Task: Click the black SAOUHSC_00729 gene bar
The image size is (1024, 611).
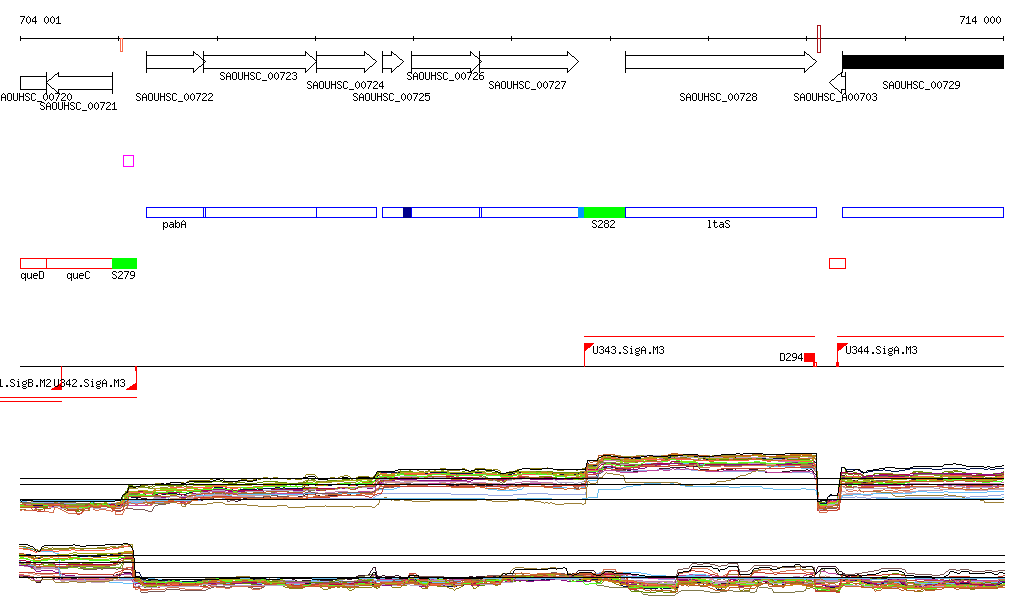Action: pyautogui.click(x=922, y=62)
